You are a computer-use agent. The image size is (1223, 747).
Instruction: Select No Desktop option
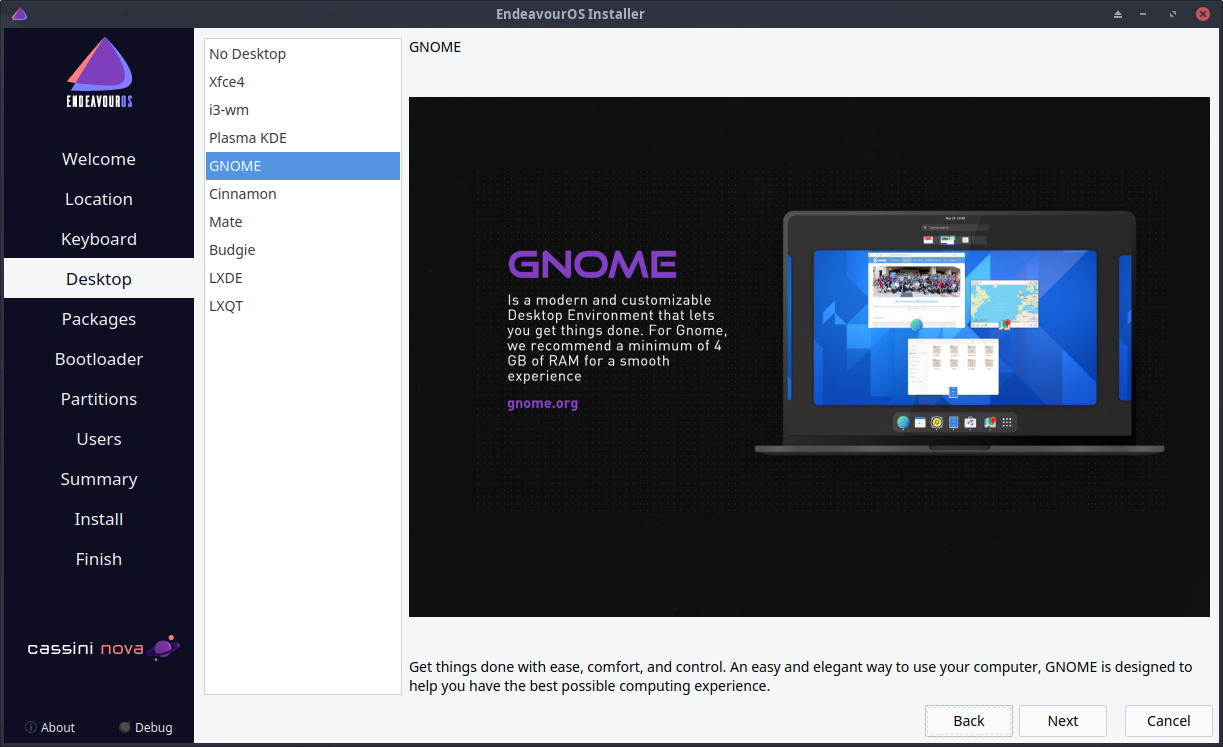coord(247,54)
